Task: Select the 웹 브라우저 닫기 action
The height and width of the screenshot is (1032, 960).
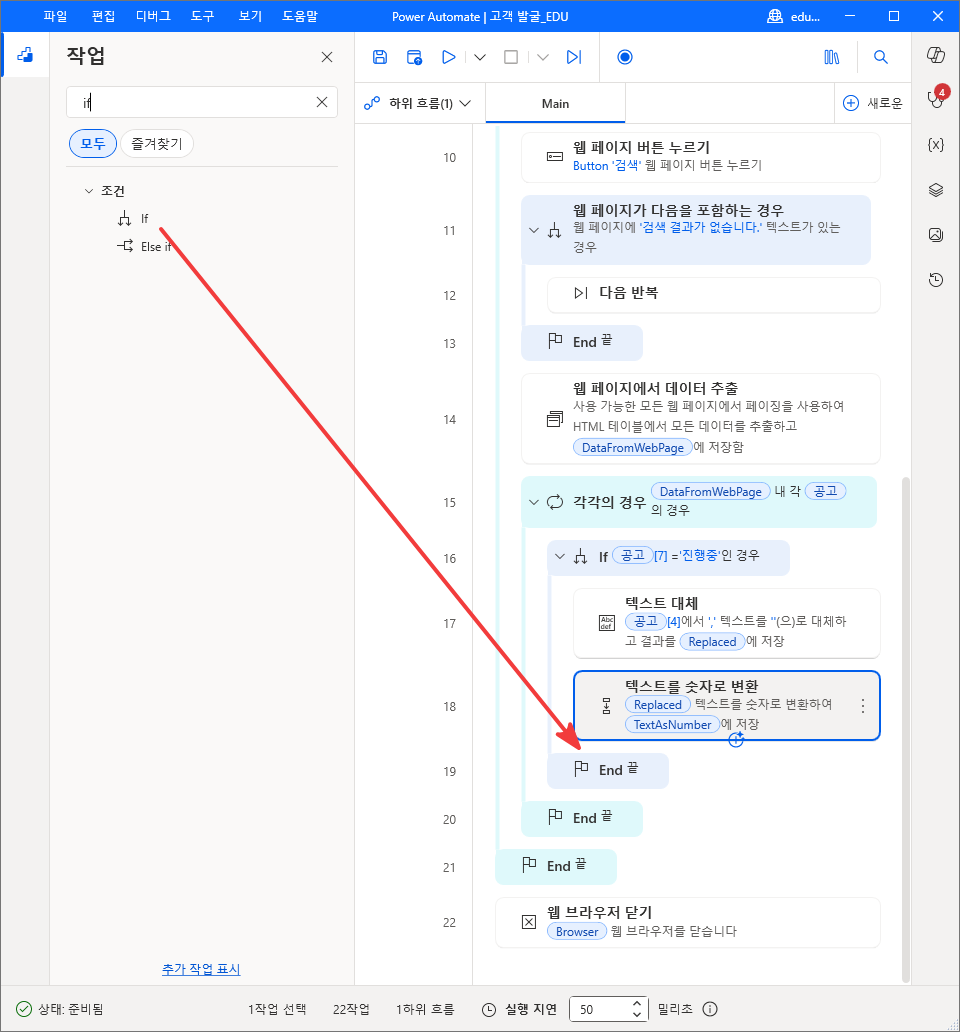Action: click(688, 922)
